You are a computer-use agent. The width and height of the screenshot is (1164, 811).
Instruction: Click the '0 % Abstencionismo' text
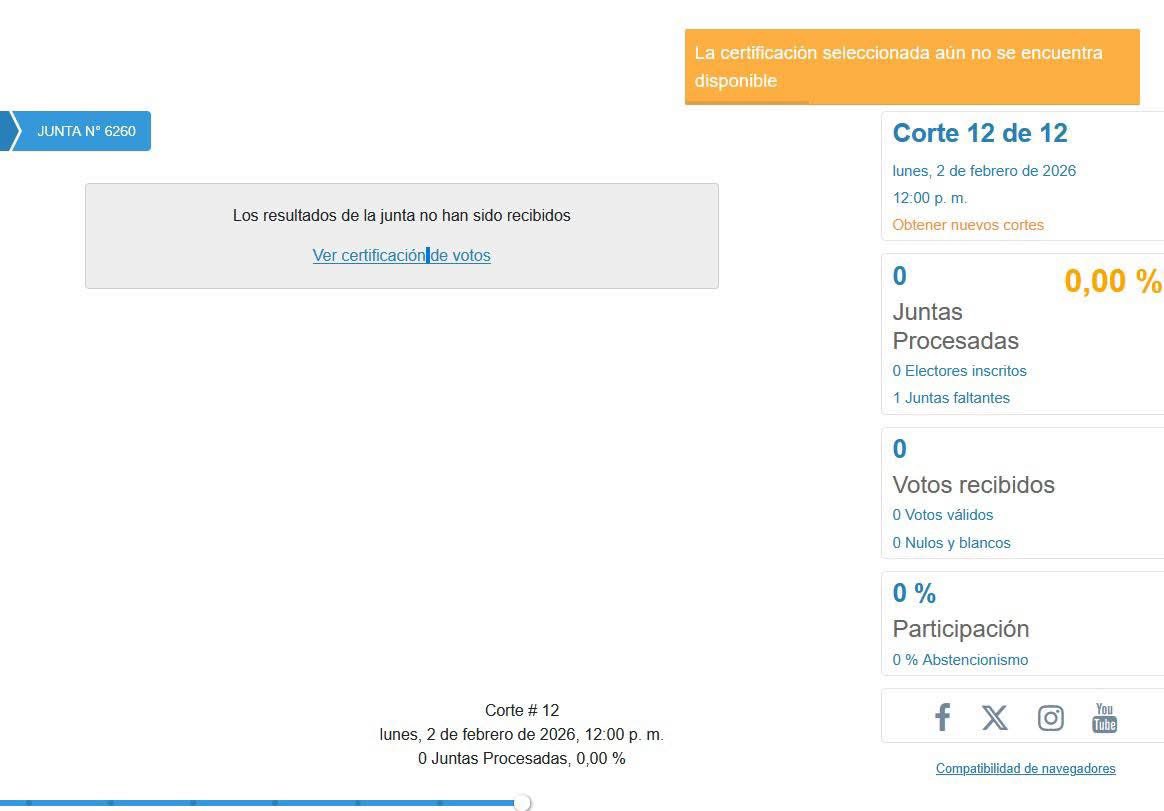[961, 659]
